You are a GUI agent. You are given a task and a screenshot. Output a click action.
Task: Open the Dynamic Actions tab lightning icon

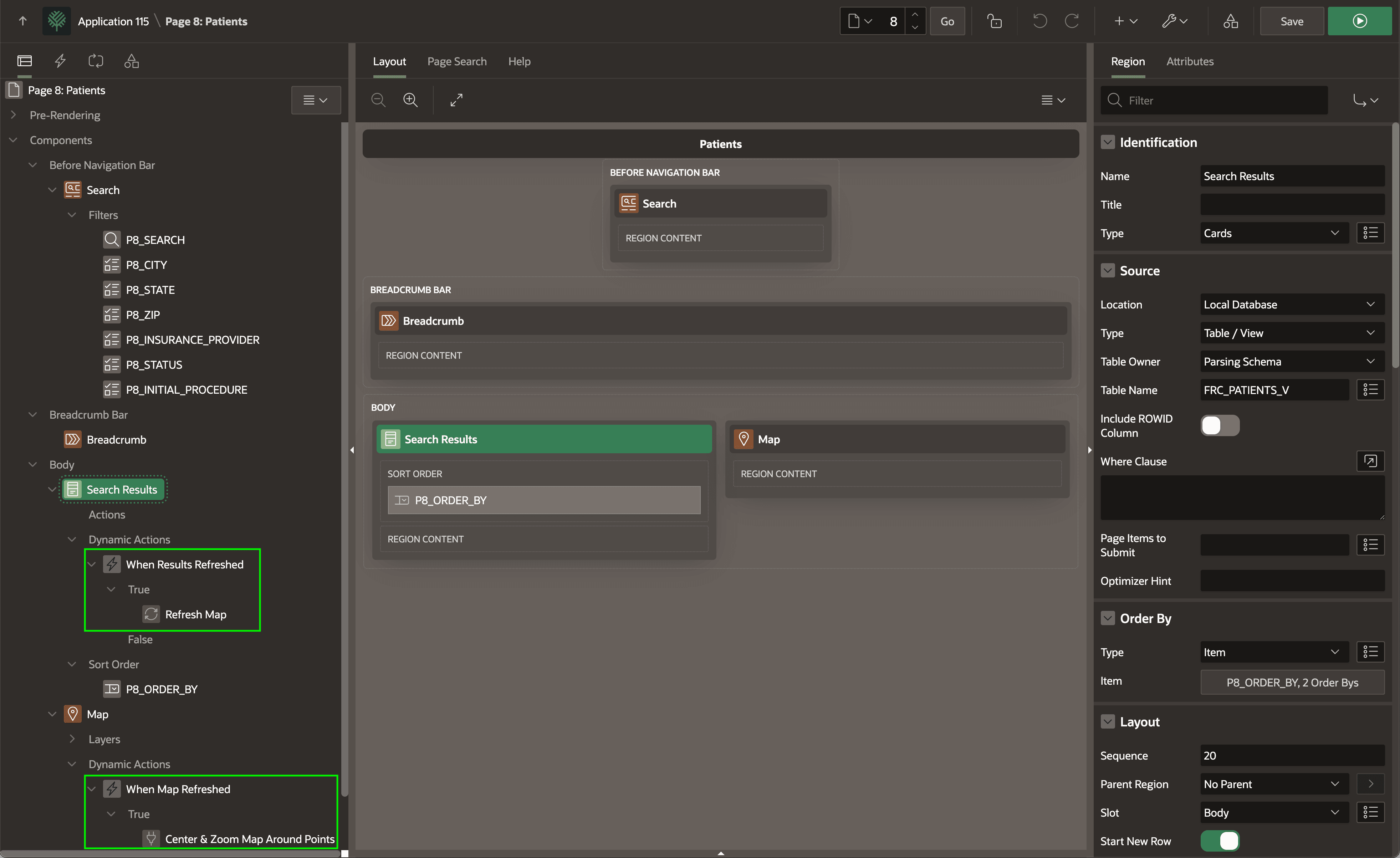pyautogui.click(x=60, y=61)
